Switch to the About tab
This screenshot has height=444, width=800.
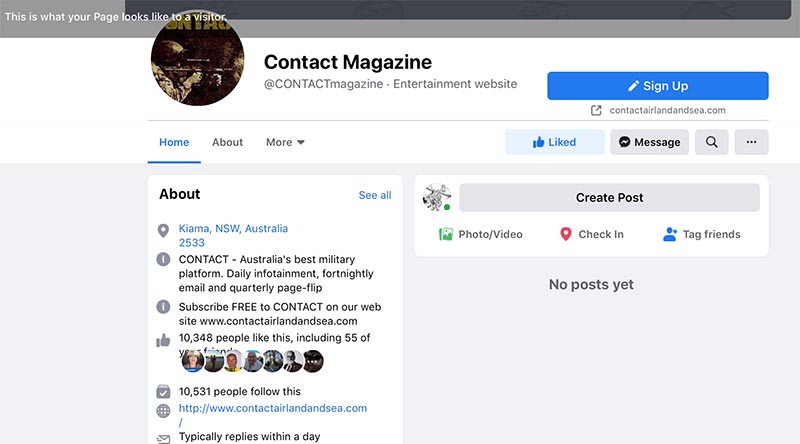(228, 142)
